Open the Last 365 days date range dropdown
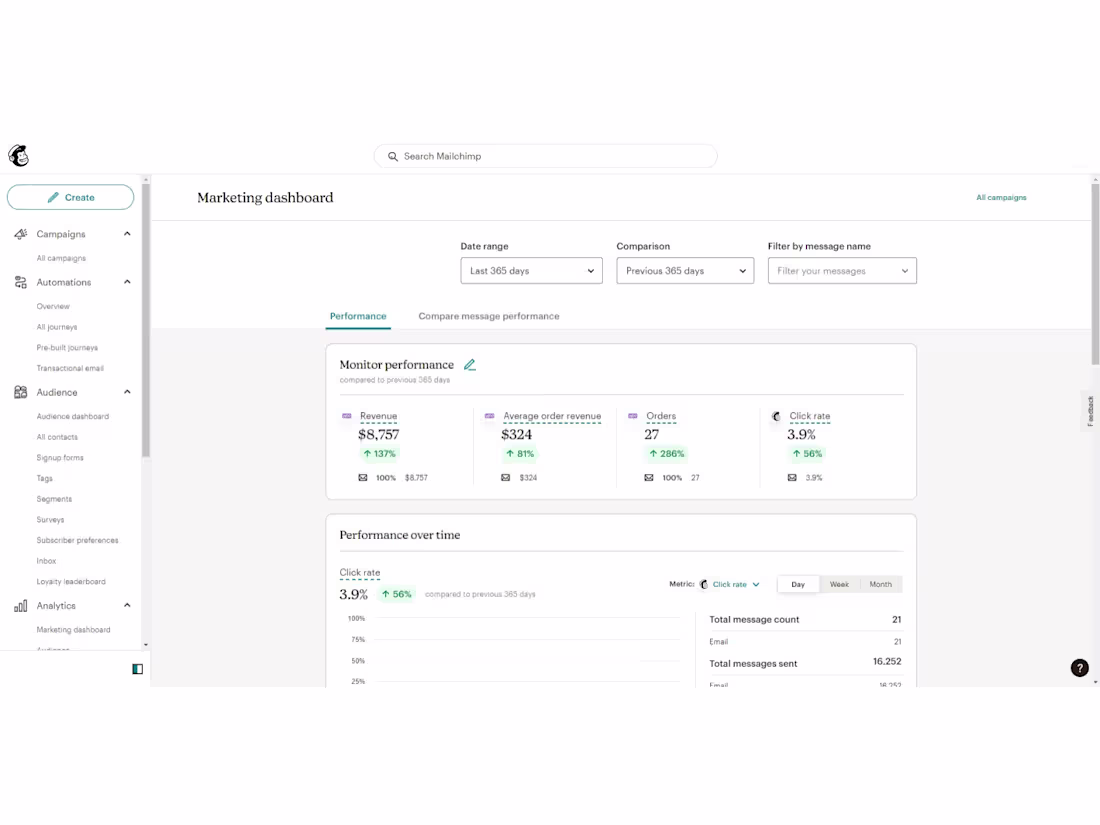1100x825 pixels. tap(530, 270)
